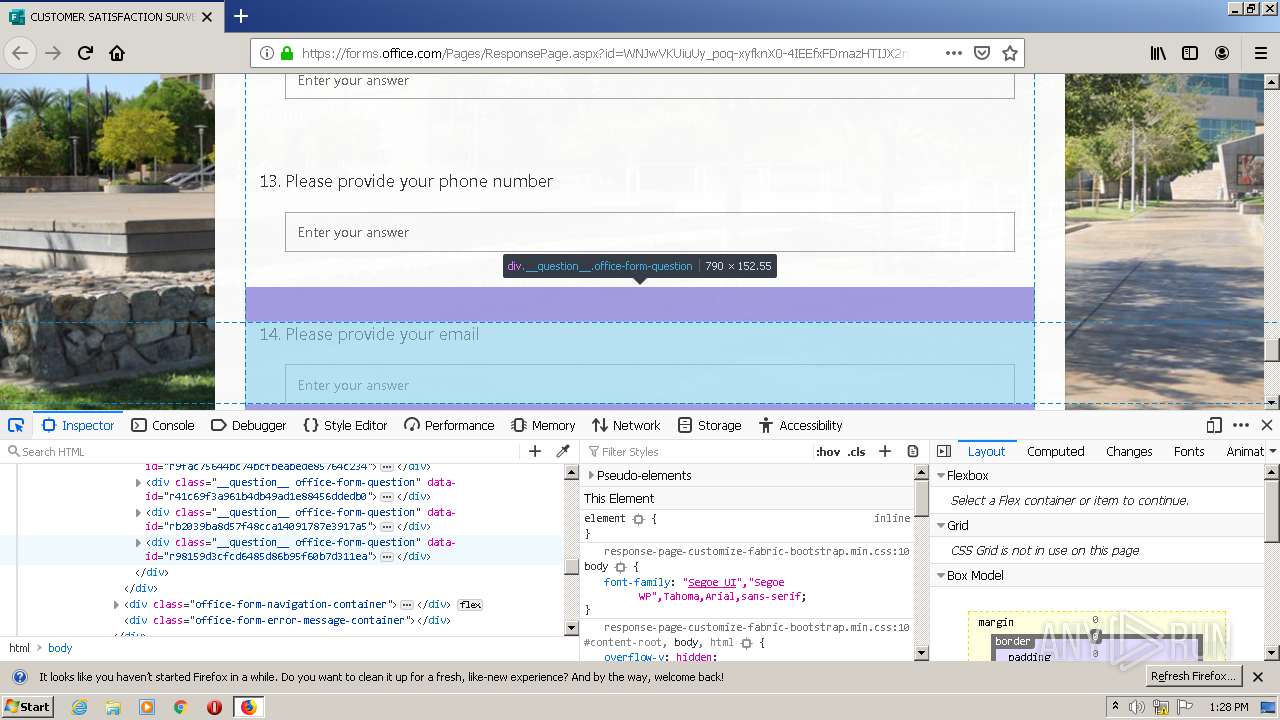Switch to Computed sidebar tab
This screenshot has width=1280, height=720.
coord(1055,451)
